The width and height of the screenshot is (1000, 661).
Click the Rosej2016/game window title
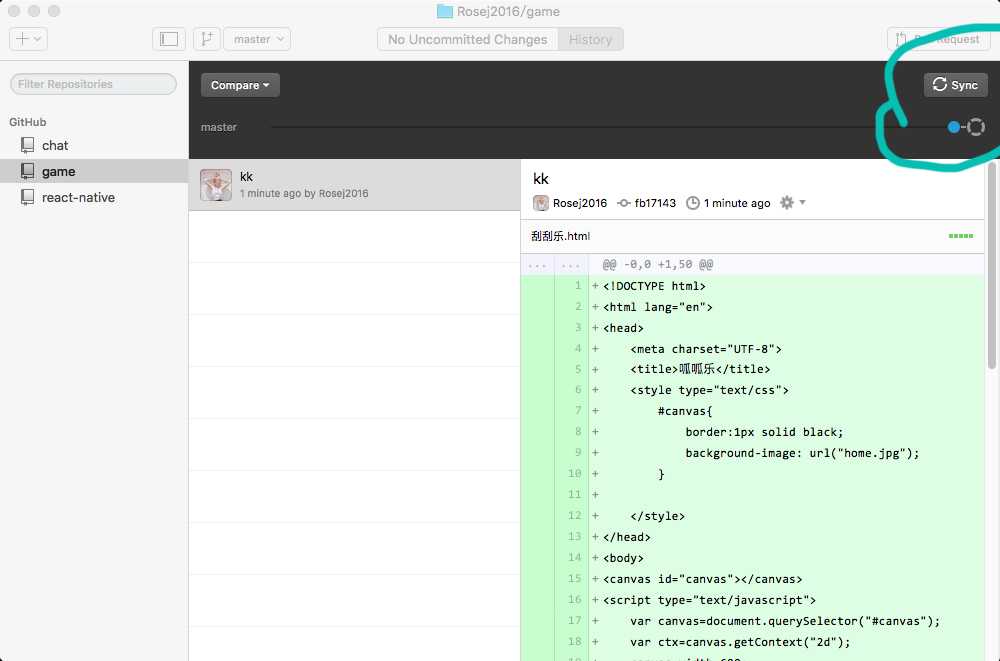(x=508, y=11)
